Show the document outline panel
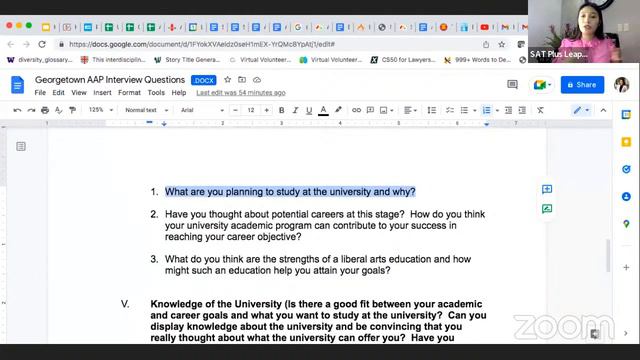640x360 pixels. click(x=21, y=146)
